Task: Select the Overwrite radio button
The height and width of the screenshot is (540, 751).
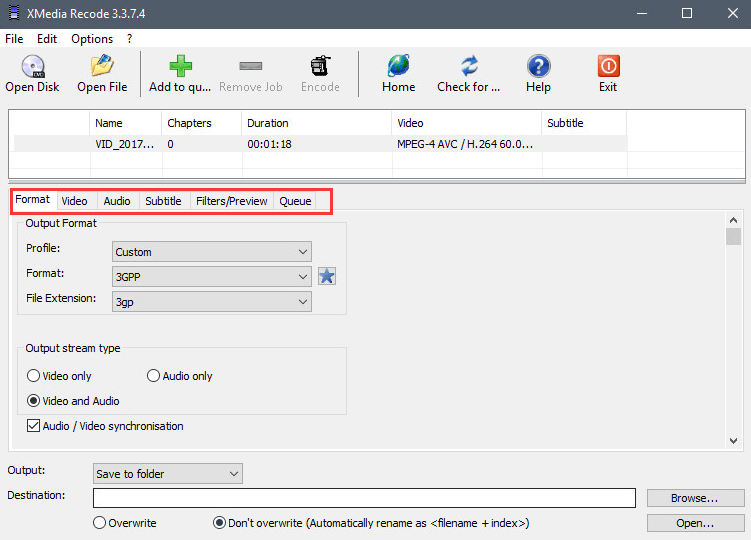Action: [99, 523]
